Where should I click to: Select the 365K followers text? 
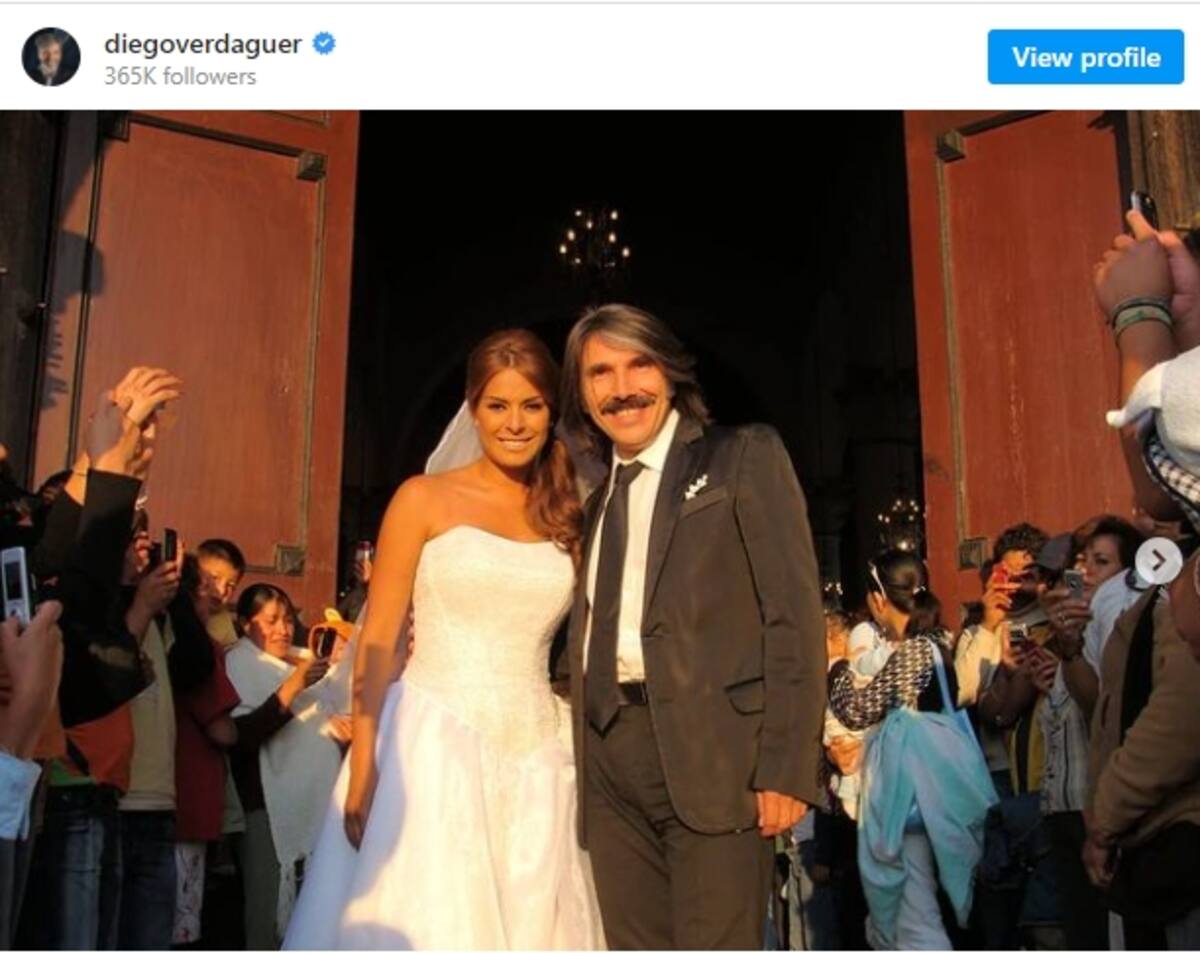(180, 77)
